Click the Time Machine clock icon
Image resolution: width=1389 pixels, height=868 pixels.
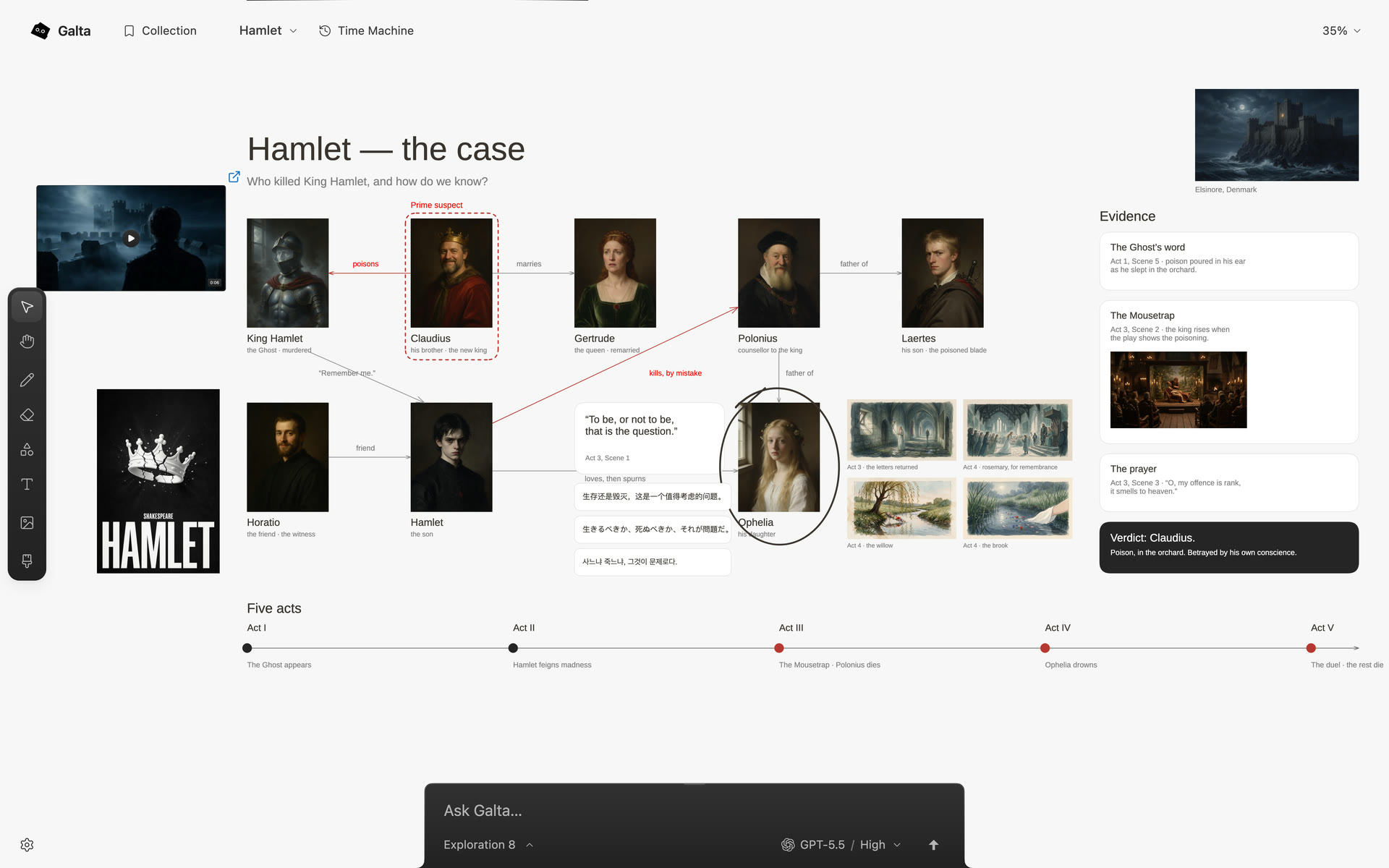click(325, 30)
